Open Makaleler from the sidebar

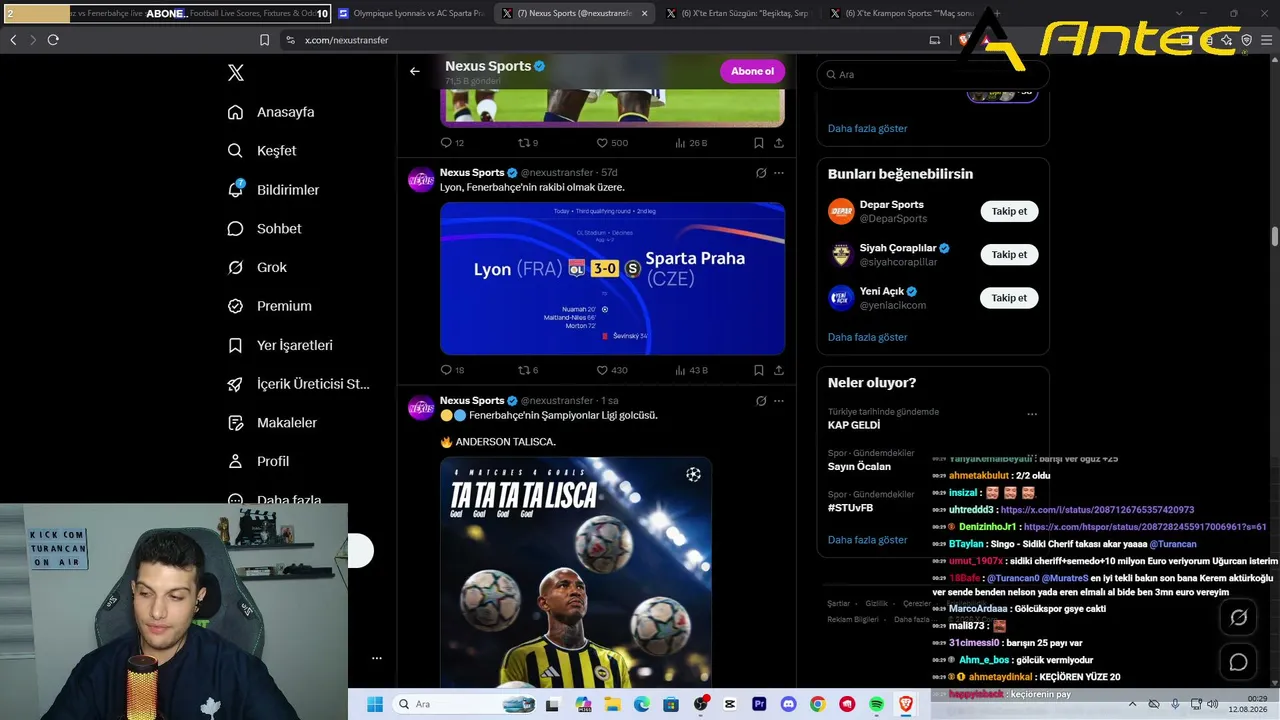tap(272, 423)
